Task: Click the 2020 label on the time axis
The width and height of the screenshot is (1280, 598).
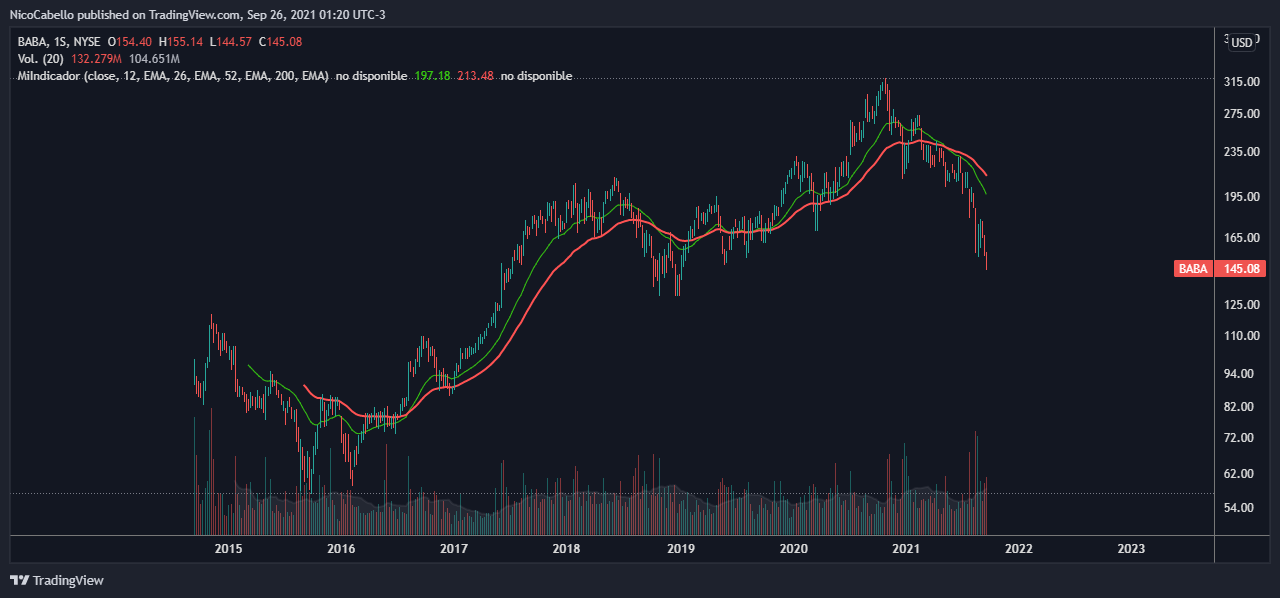Action: point(793,549)
